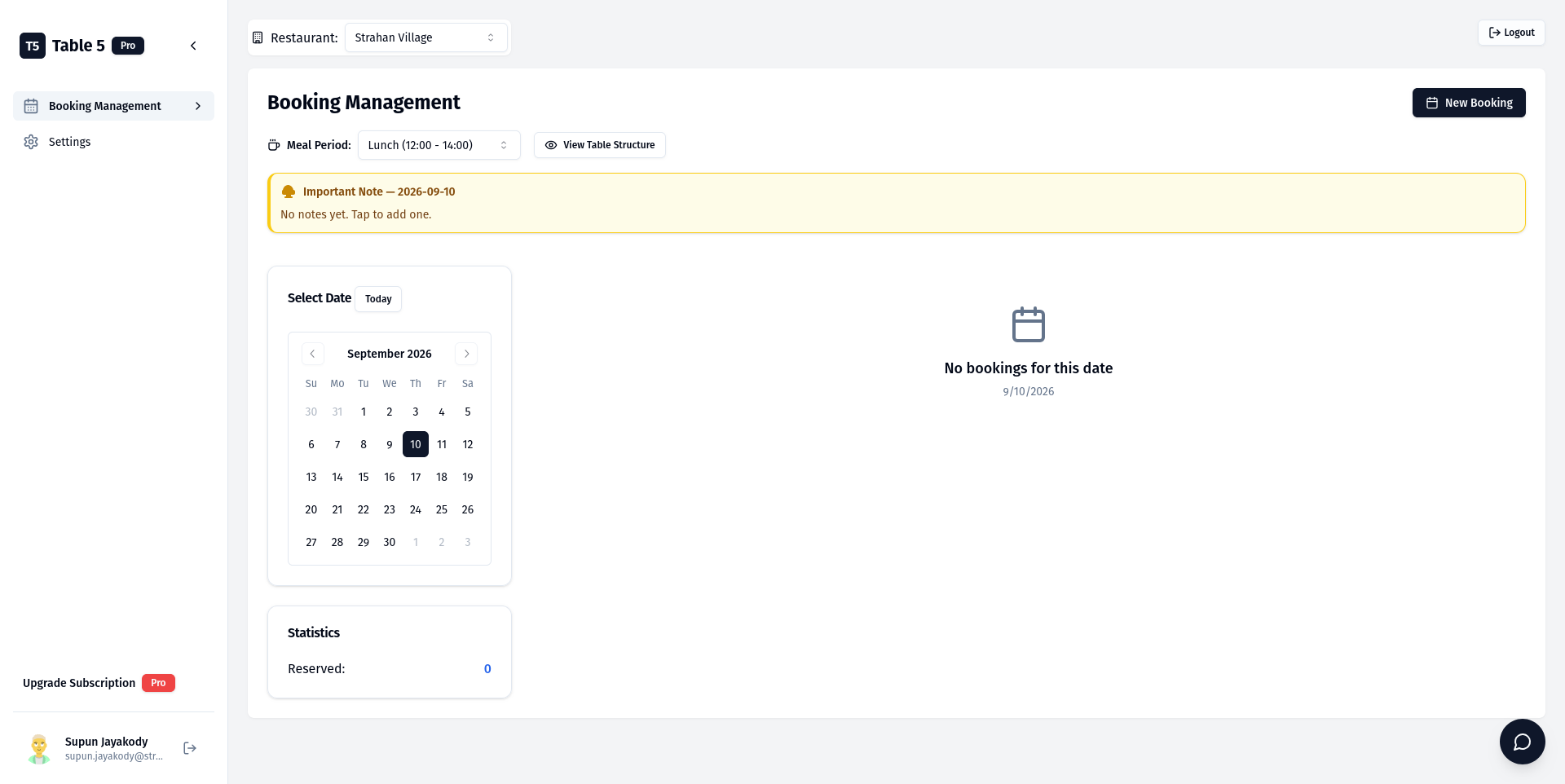Choose September 12 on the calendar
Screen dimensions: 1565x784
pos(468,444)
